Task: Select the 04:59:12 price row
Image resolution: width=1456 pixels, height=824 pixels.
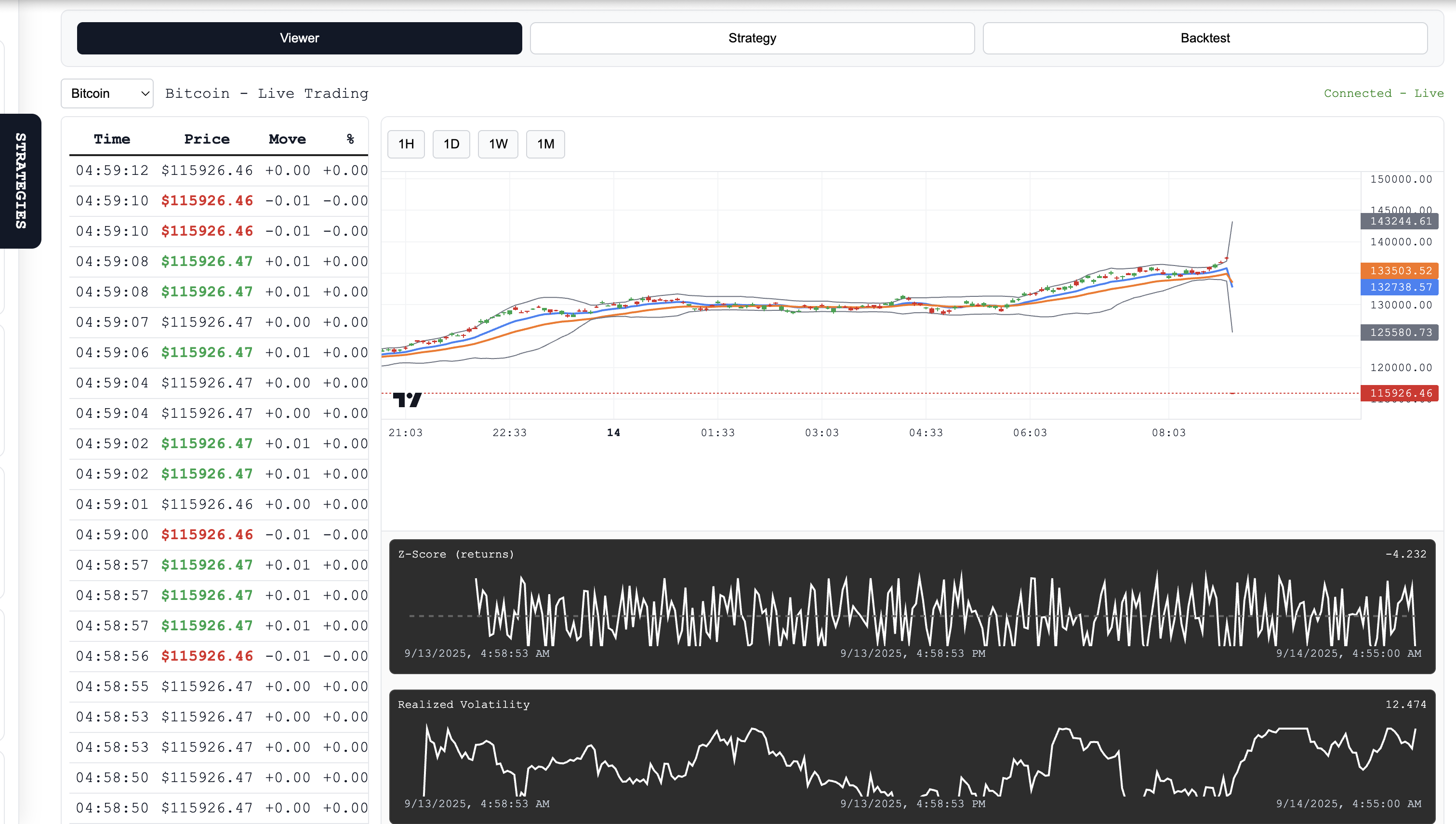Action: pos(218,171)
